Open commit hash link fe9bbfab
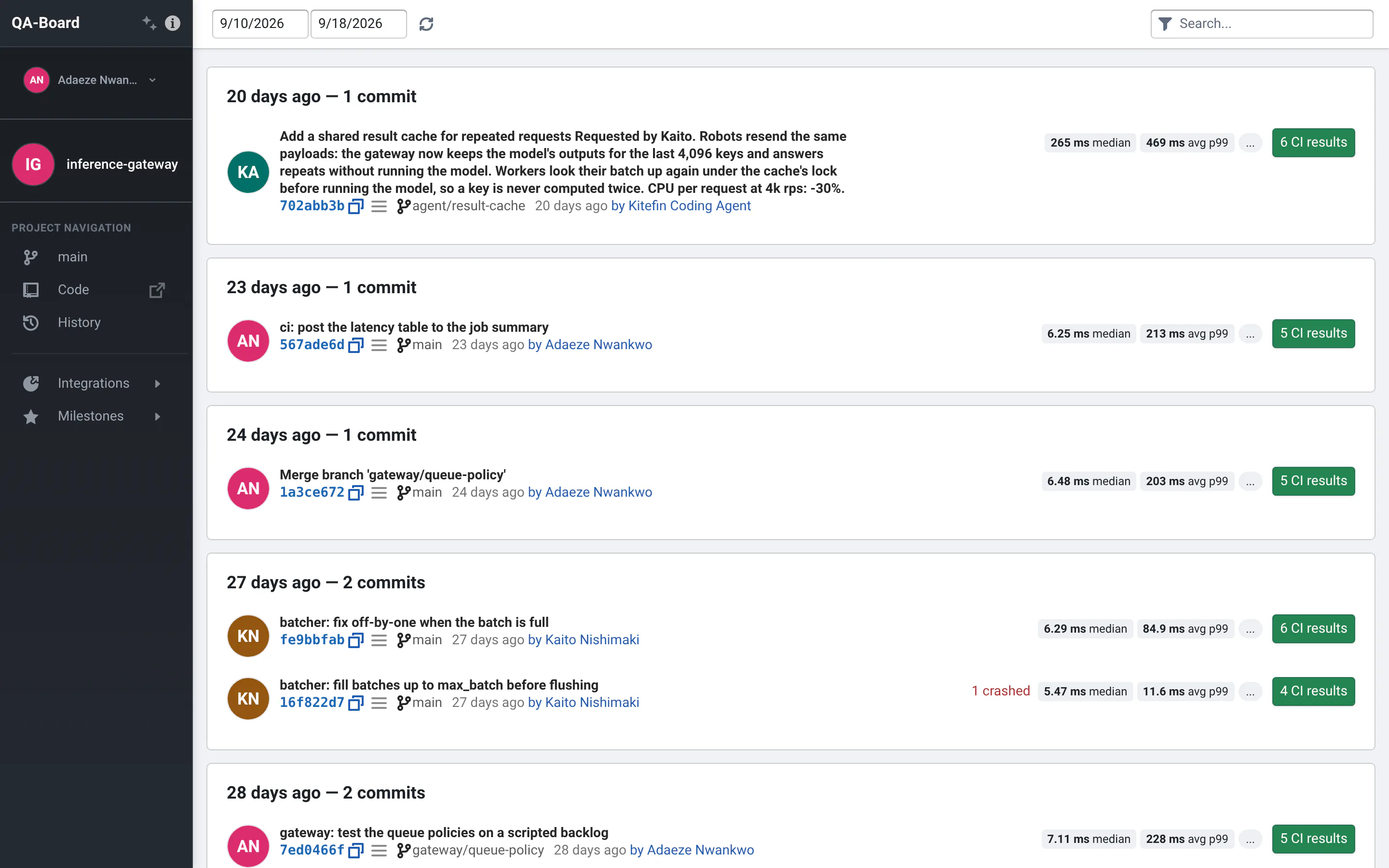 pos(312,640)
